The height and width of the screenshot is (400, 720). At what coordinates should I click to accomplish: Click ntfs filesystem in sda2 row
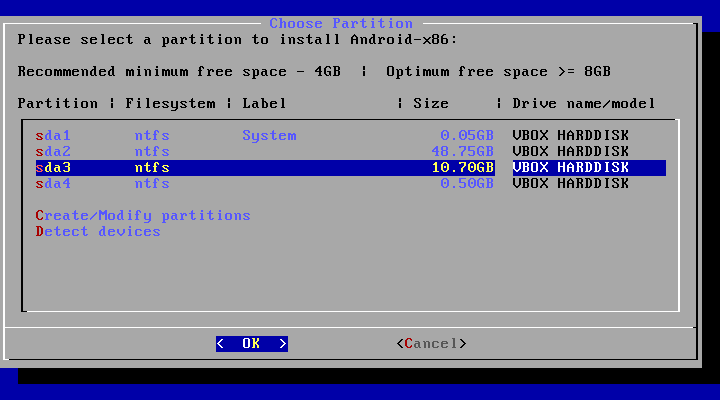[x=152, y=152]
